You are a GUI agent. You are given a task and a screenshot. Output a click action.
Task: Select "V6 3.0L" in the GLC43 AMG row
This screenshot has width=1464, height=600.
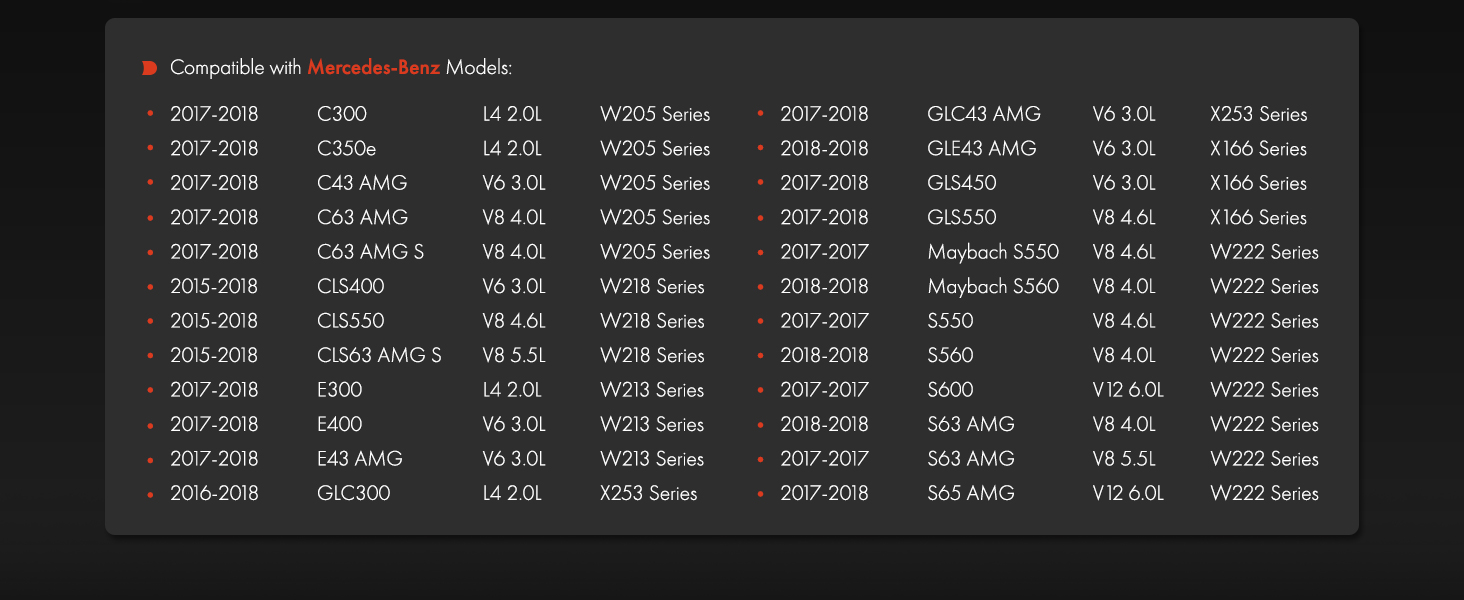point(1124,114)
